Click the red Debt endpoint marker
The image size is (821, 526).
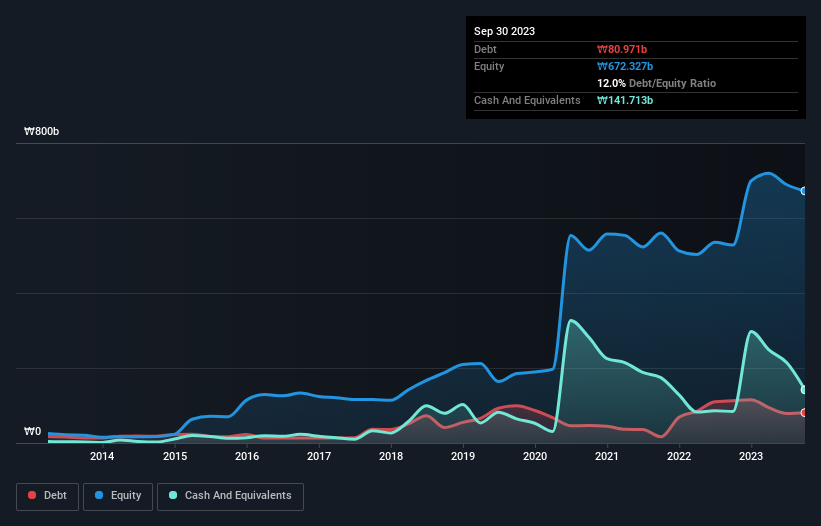(x=804, y=412)
